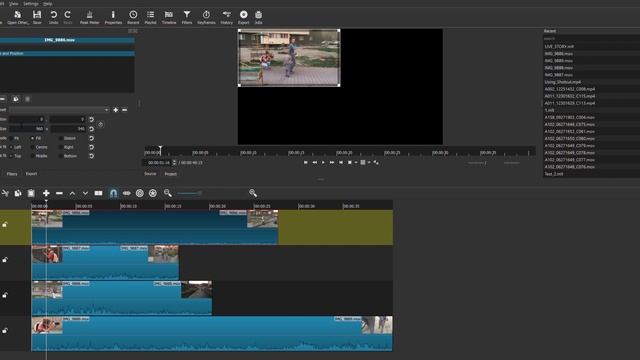The height and width of the screenshot is (360, 640).
Task: Click the Overwrite down-chevron timeline icon
Action: point(85,193)
